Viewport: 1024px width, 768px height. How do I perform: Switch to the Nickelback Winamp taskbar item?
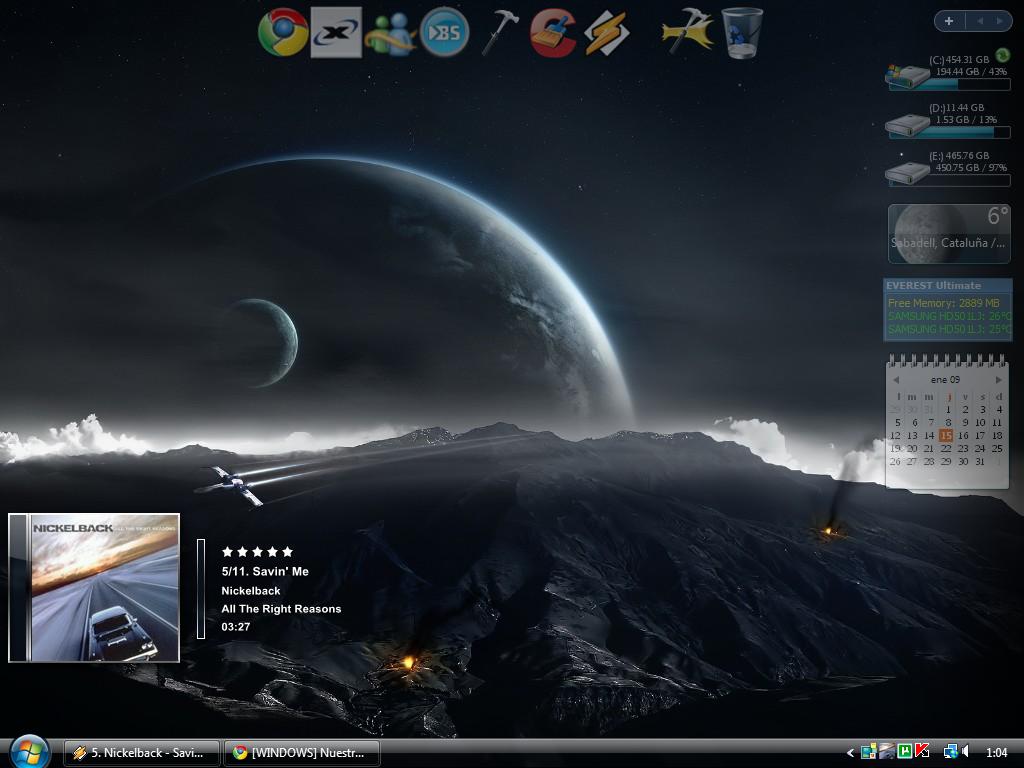pyautogui.click(x=141, y=752)
